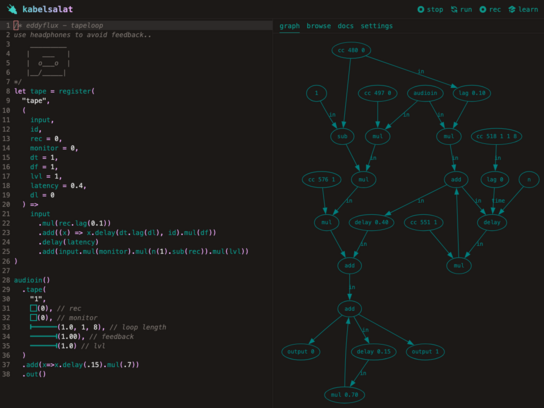Open the browse tab
Viewport: 544px width, 408px height.
(x=318, y=26)
